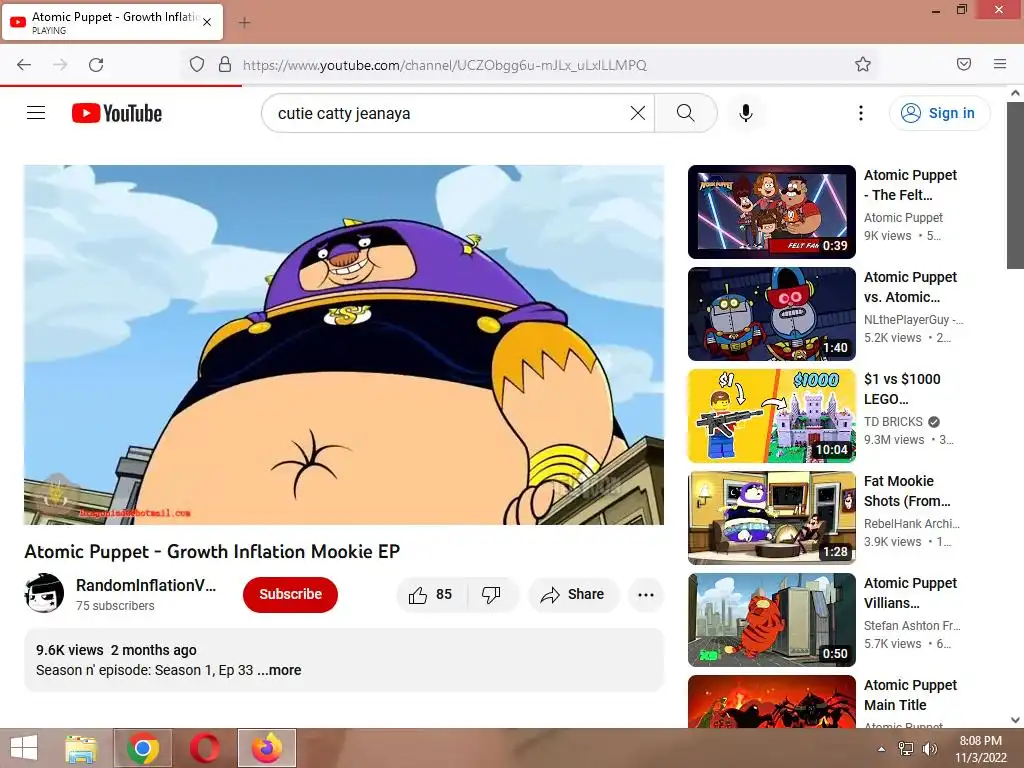Image resolution: width=1024 pixels, height=768 pixels.
Task: Open Atomic Puppet Villians thumbnail
Action: [772, 620]
